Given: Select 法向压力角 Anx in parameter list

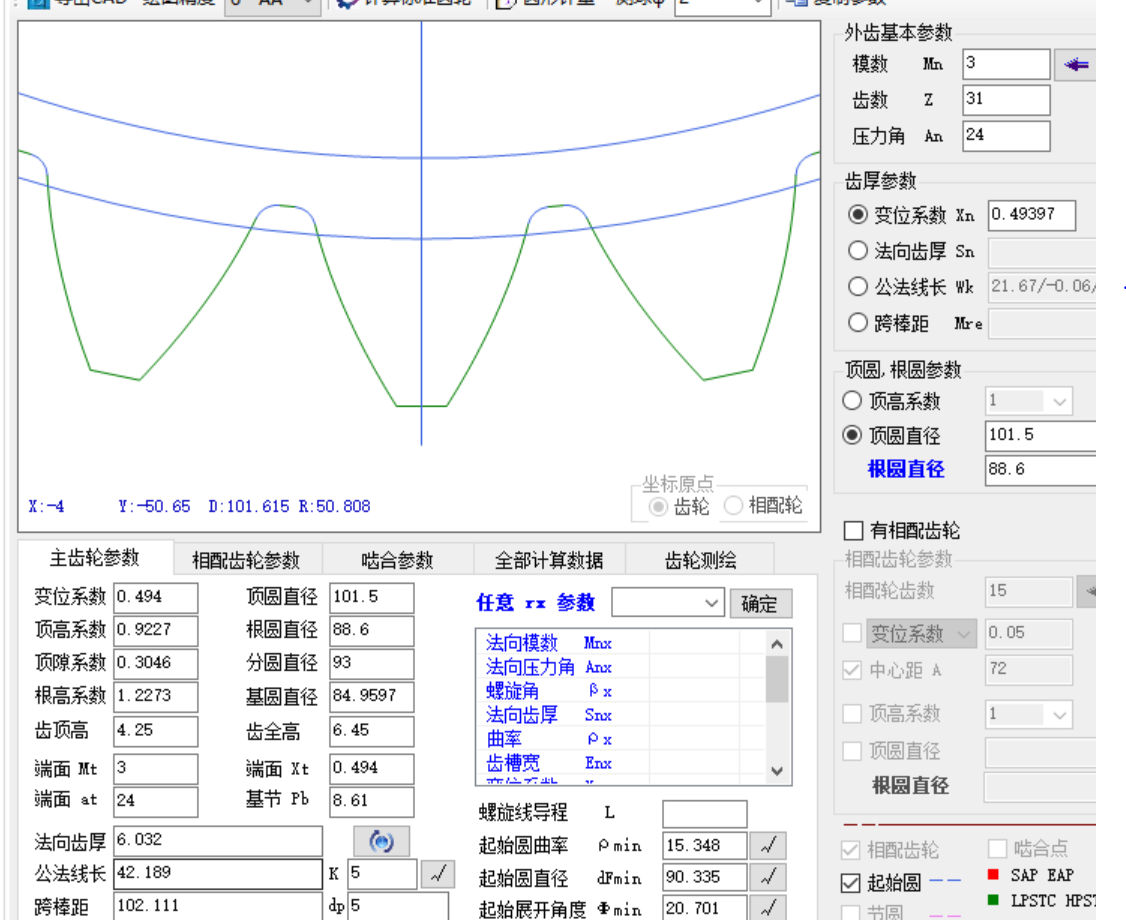Looking at the screenshot, I should pyautogui.click(x=549, y=667).
